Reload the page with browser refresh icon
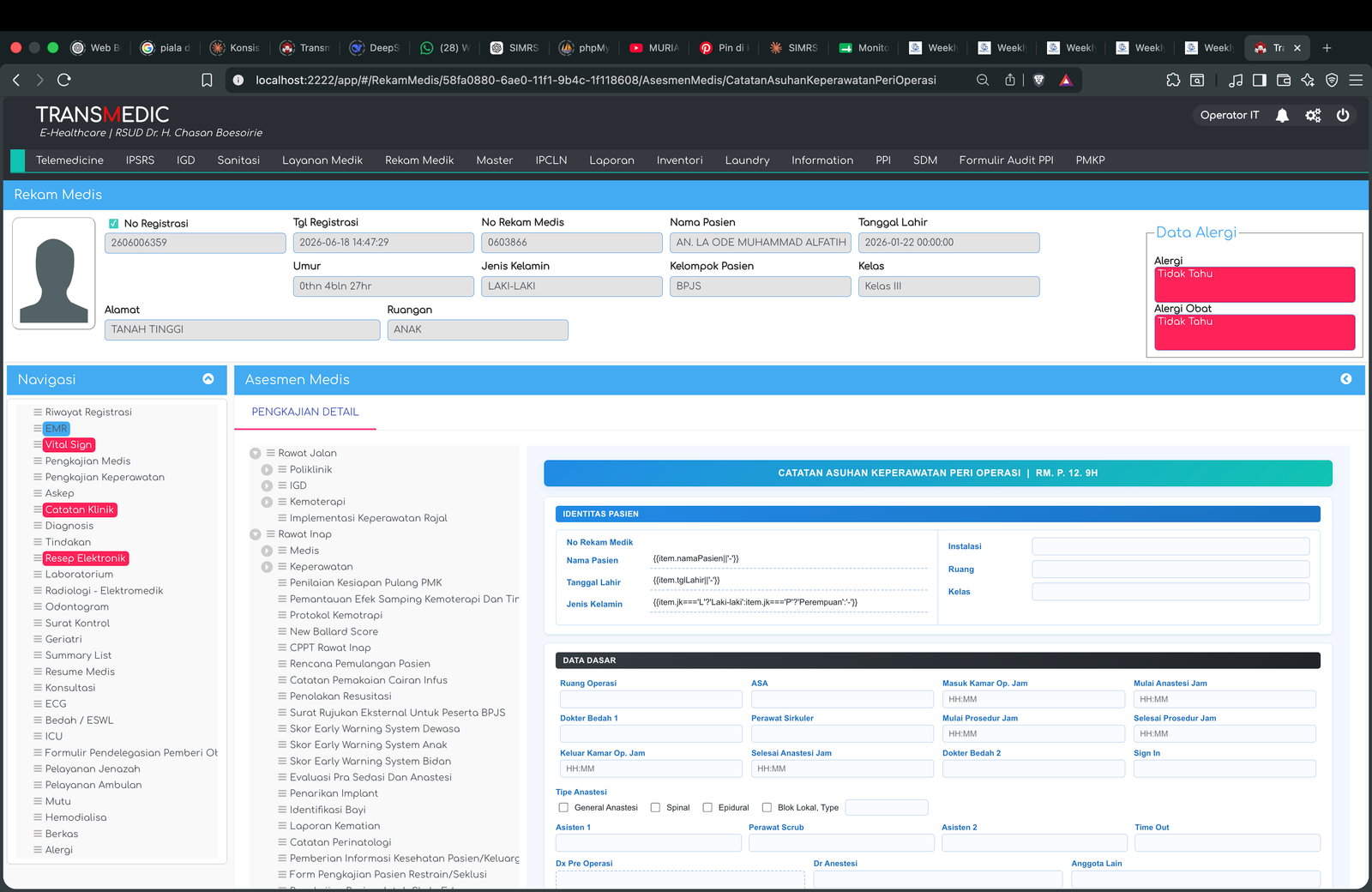The height and width of the screenshot is (892, 1372). coord(63,80)
